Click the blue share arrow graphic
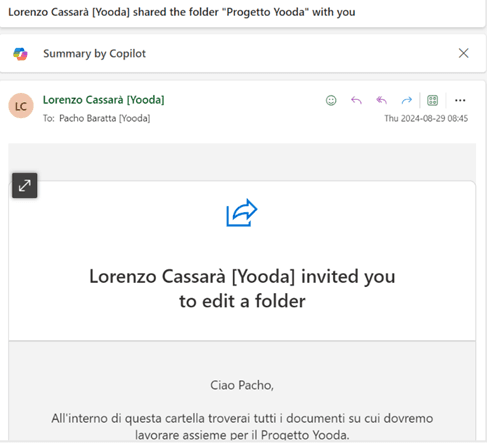Viewport: 487px width, 443px height. click(242, 213)
